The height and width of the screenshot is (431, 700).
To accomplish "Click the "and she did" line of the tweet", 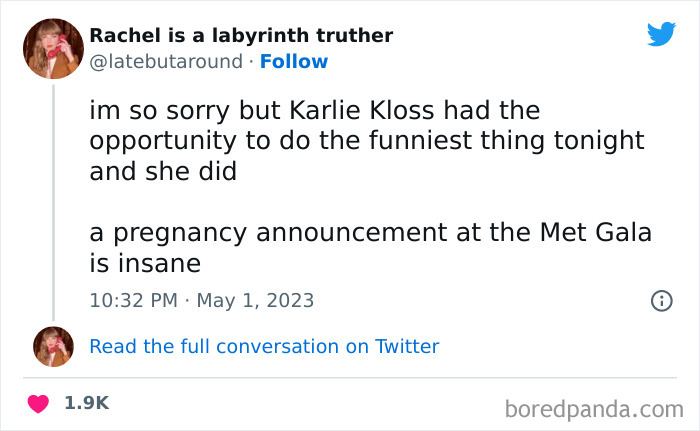I will tap(163, 171).
